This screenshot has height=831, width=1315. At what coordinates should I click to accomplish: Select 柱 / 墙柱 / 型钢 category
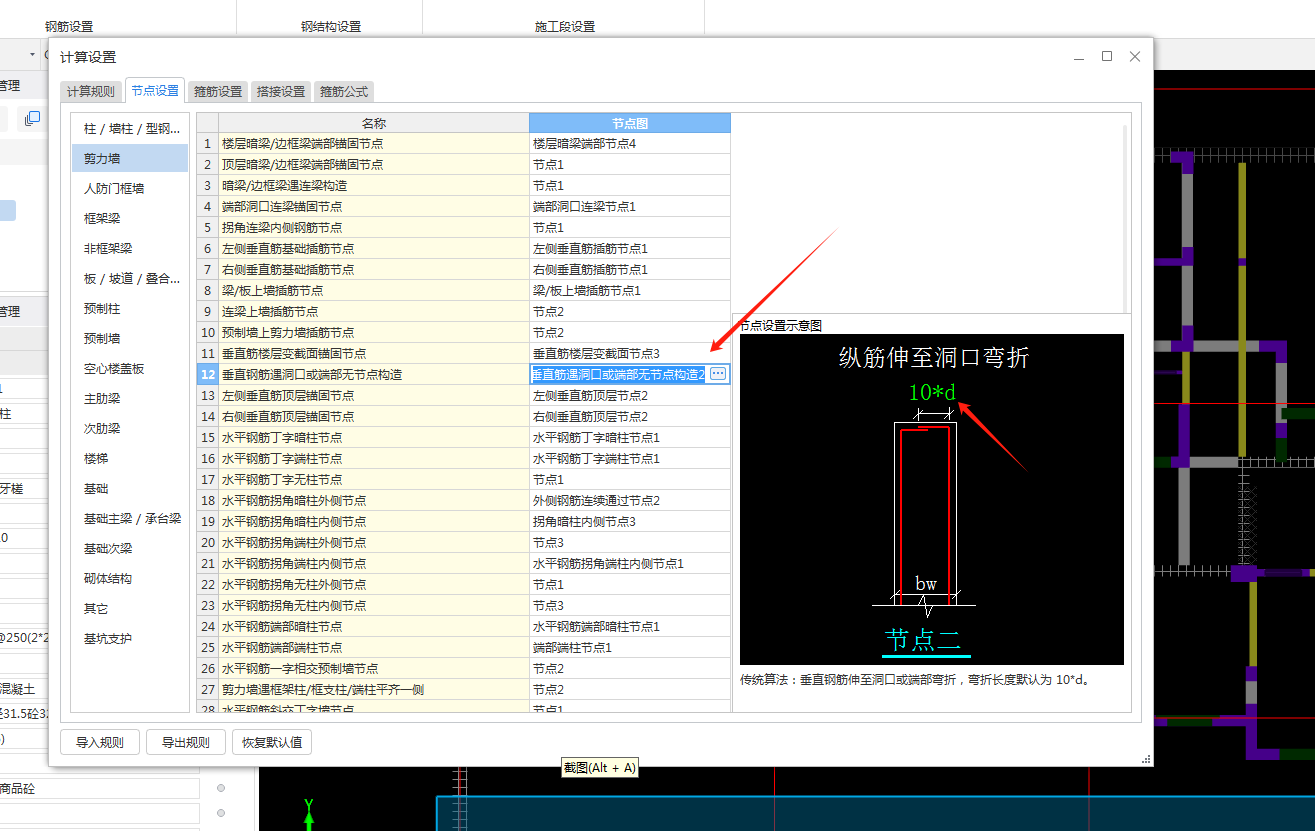(130, 128)
